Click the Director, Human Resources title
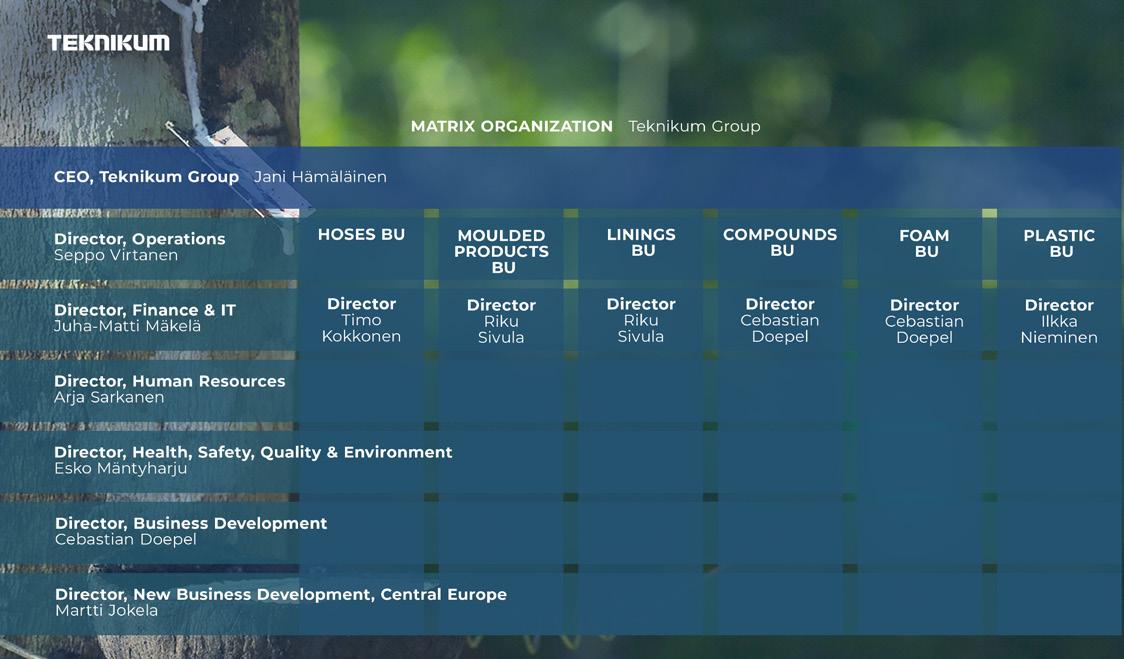The width and height of the screenshot is (1124, 659). [x=170, y=381]
